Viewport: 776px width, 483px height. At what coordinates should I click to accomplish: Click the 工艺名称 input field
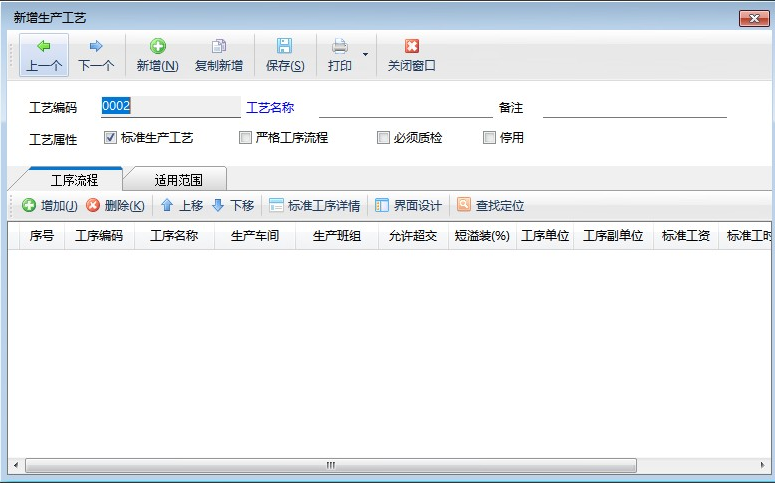click(404, 108)
